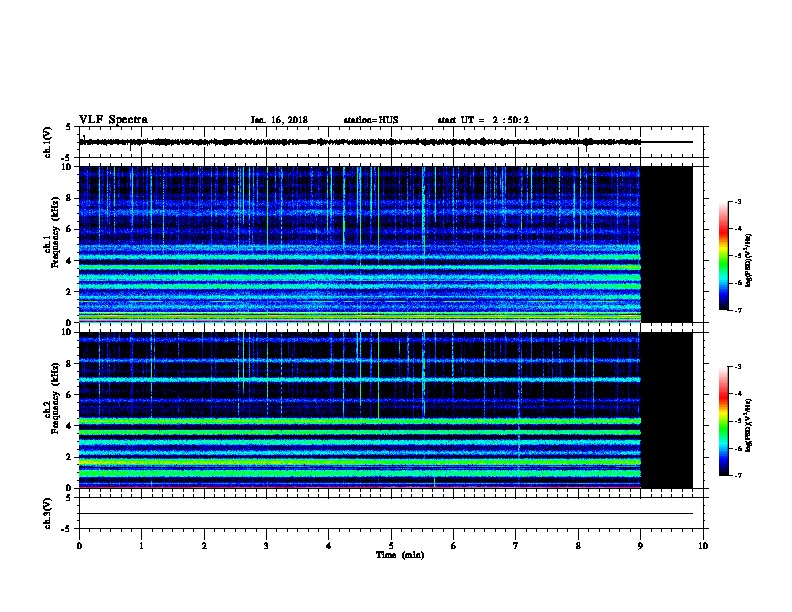
Task: Select the 'start UT = 2 : 50: 2' text
Action: (x=483, y=120)
